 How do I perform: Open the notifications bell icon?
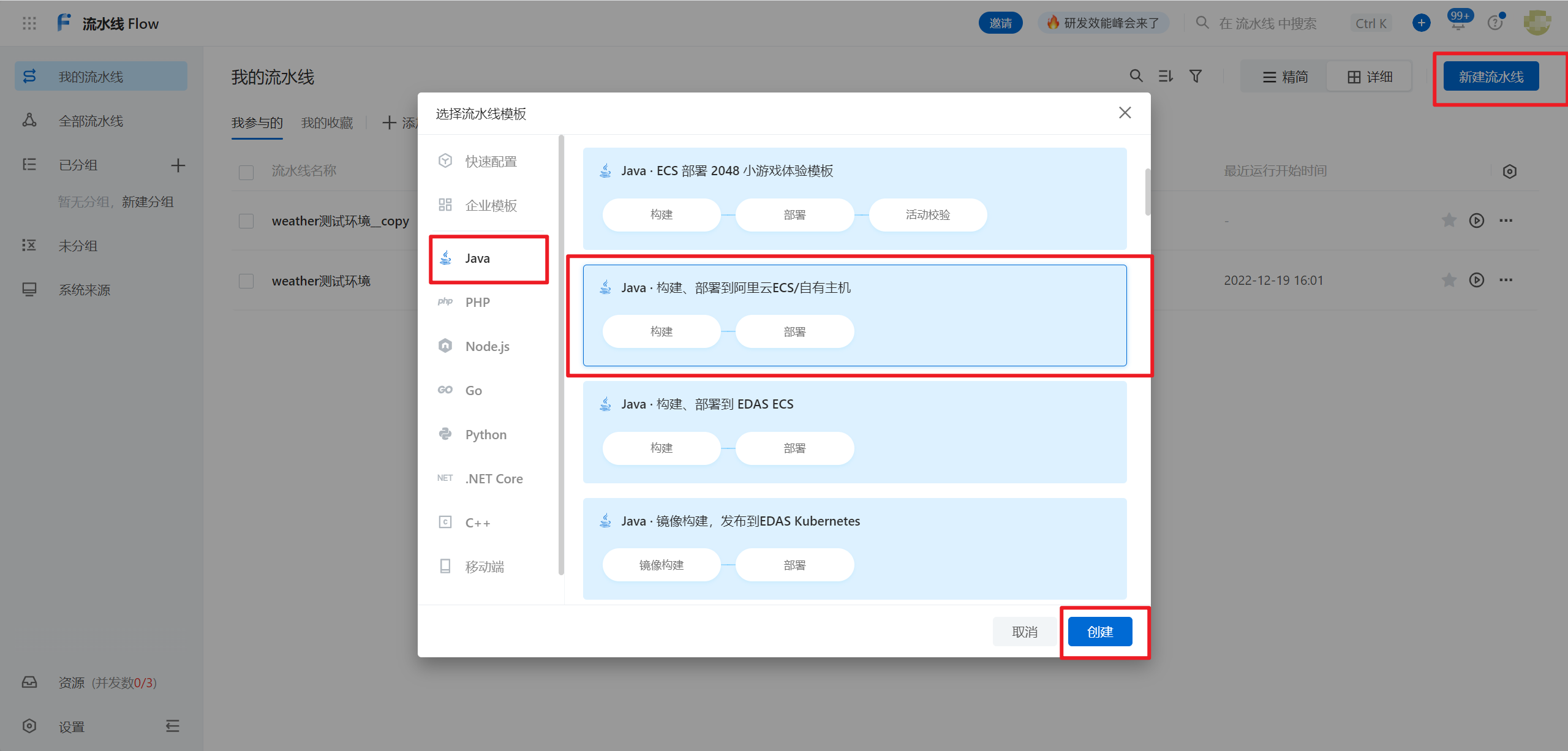[1458, 23]
